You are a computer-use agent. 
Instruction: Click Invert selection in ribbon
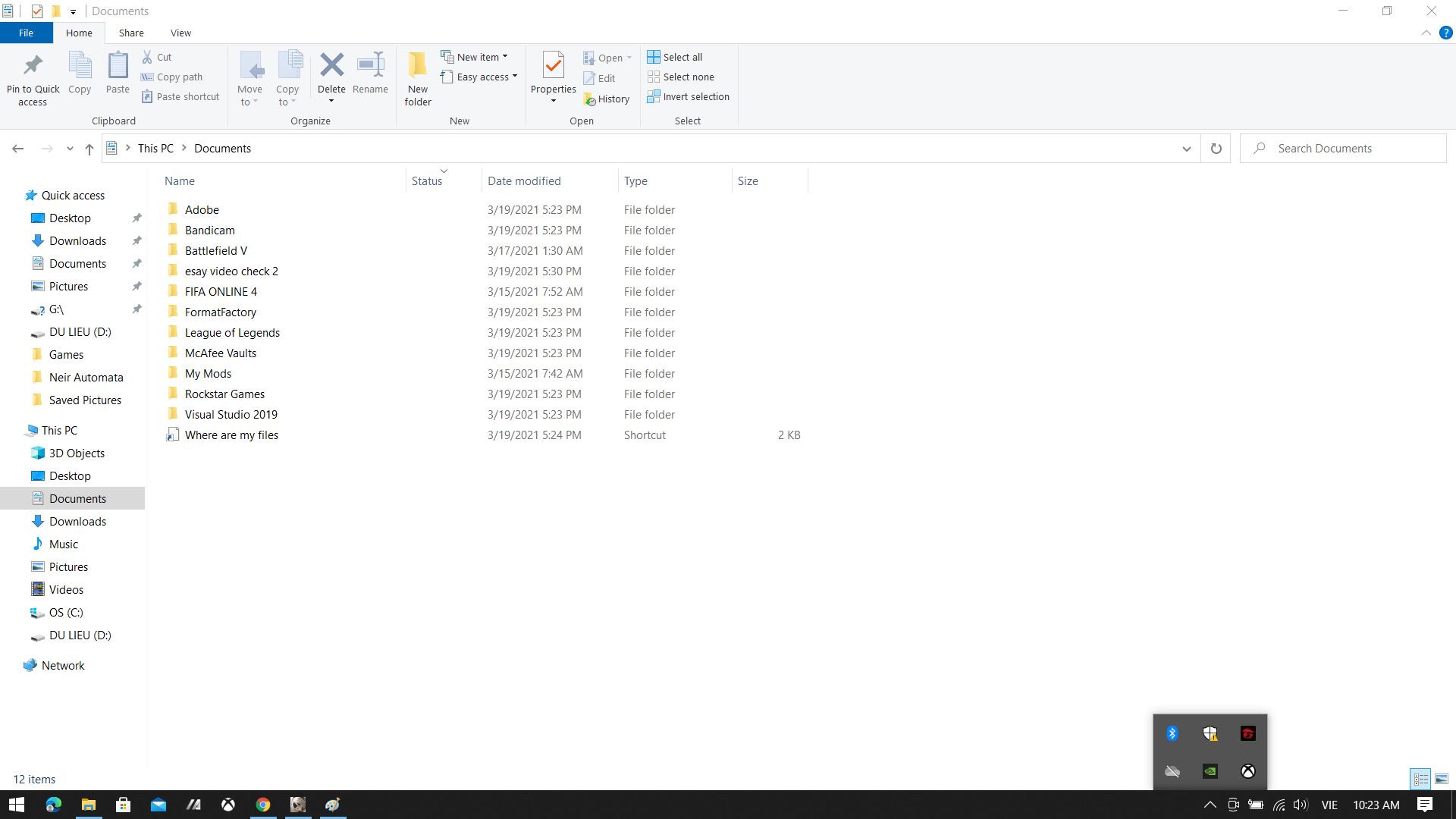coord(688,97)
